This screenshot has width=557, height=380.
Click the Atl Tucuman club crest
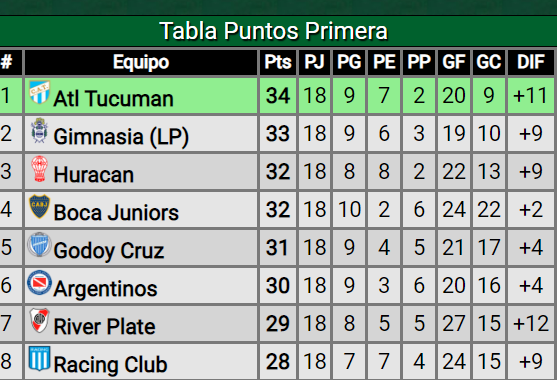[39, 92]
